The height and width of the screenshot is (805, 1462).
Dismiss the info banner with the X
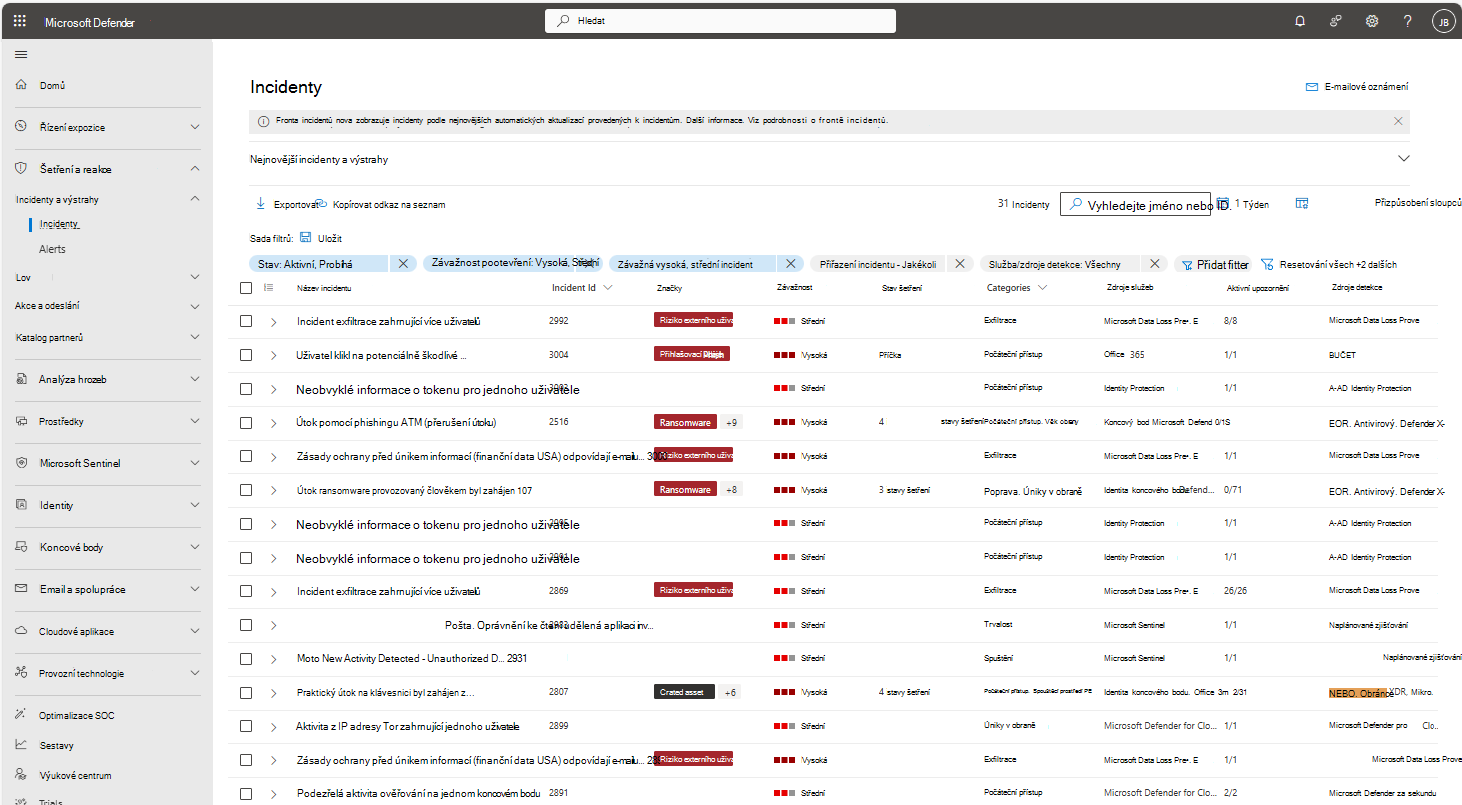point(1398,121)
